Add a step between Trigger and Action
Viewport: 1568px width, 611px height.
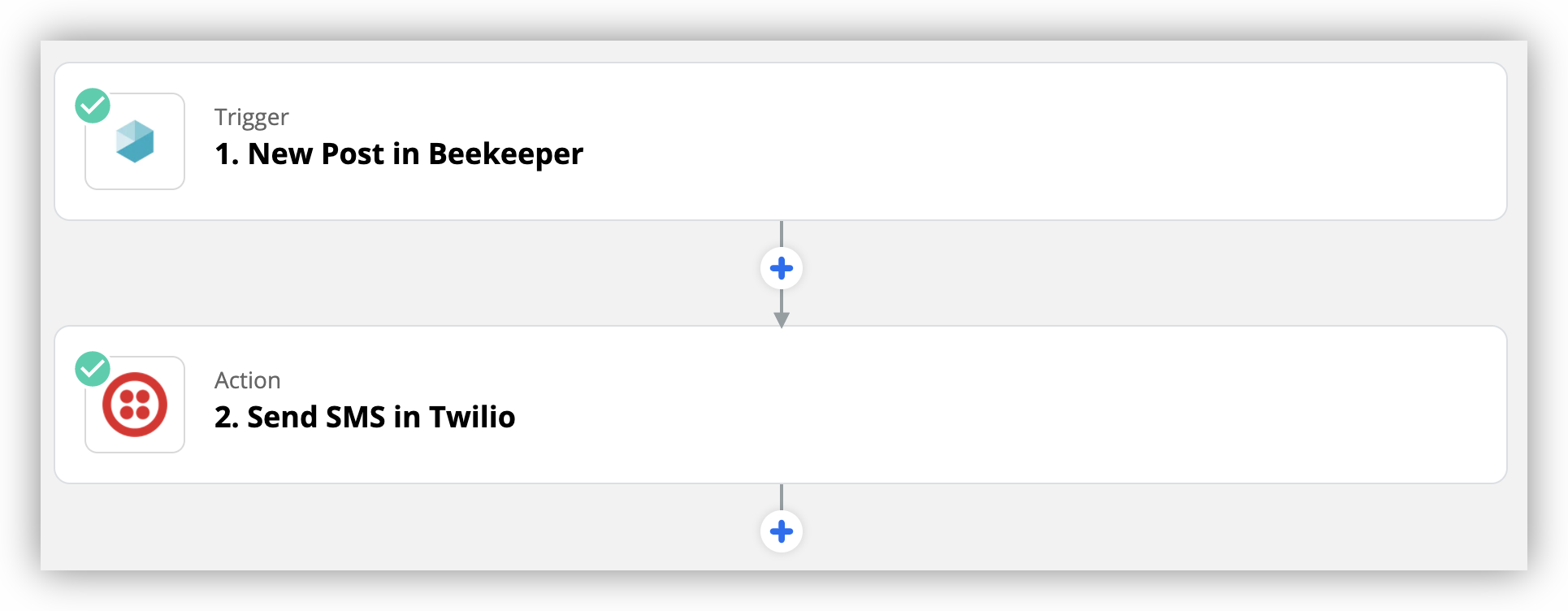coord(782,268)
